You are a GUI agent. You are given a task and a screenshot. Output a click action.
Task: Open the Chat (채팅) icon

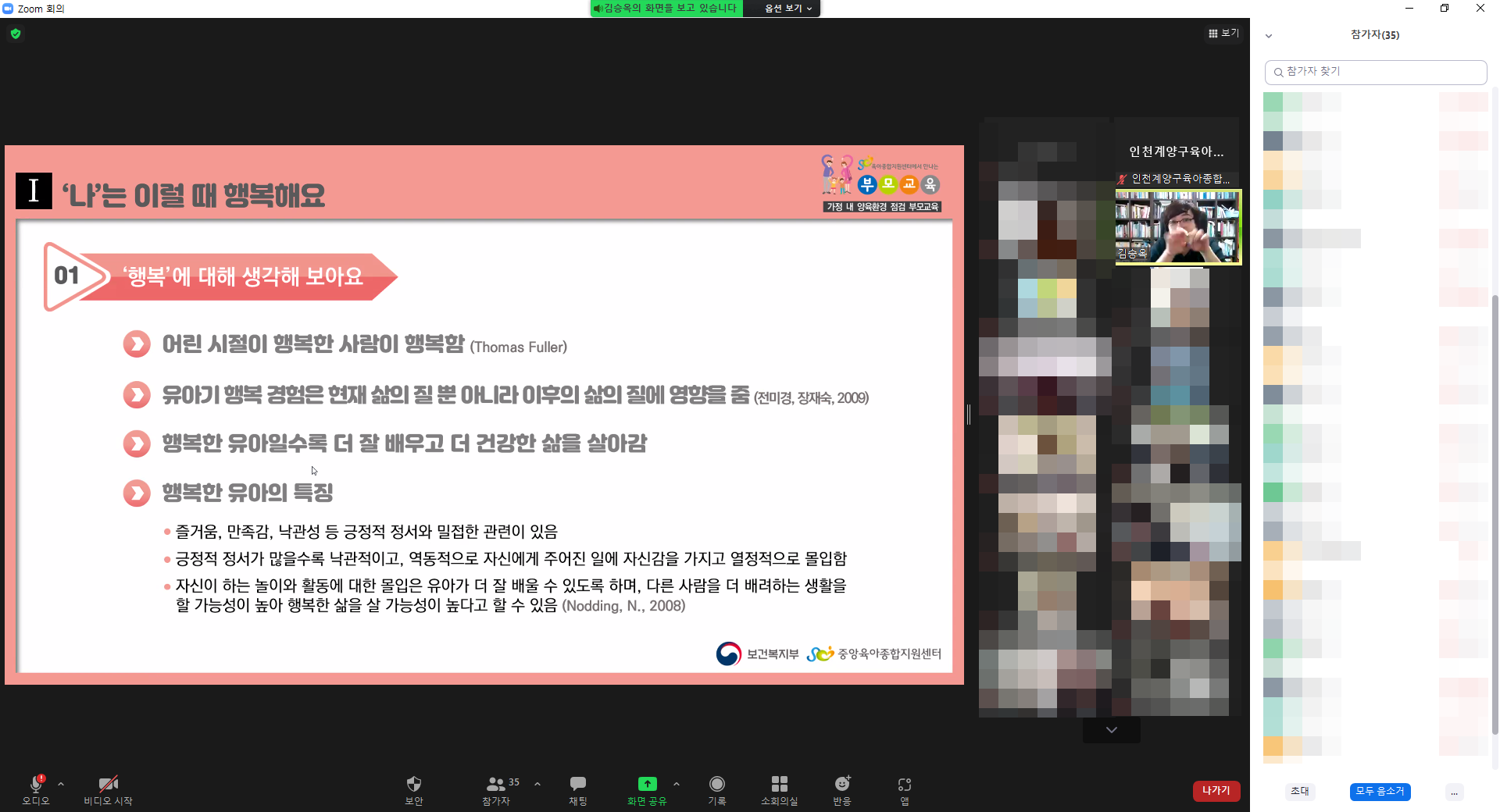(578, 784)
